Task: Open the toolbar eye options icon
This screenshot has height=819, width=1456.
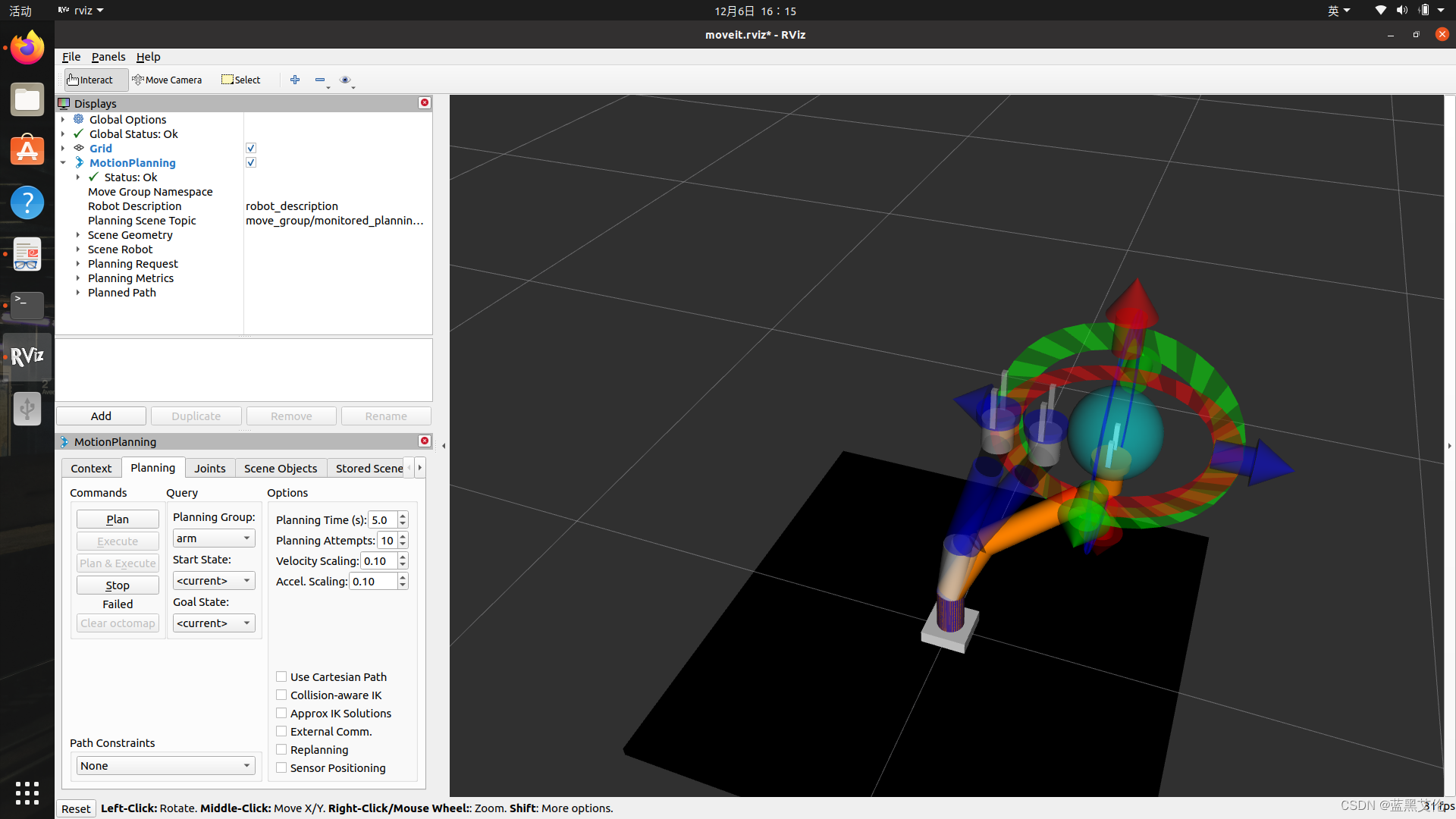Action: 345,80
